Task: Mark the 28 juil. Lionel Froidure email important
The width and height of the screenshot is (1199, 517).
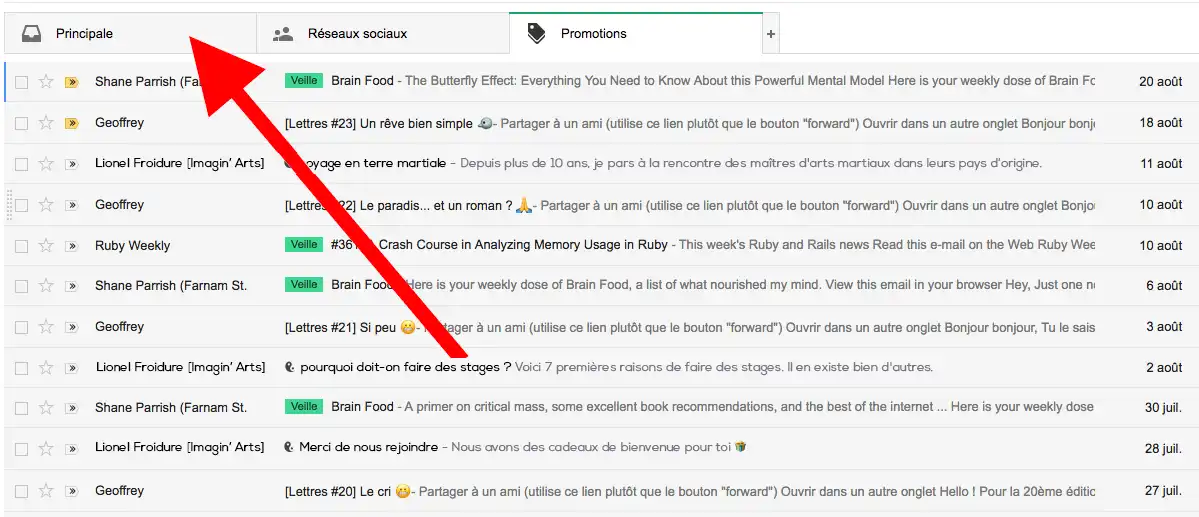Action: pos(72,450)
